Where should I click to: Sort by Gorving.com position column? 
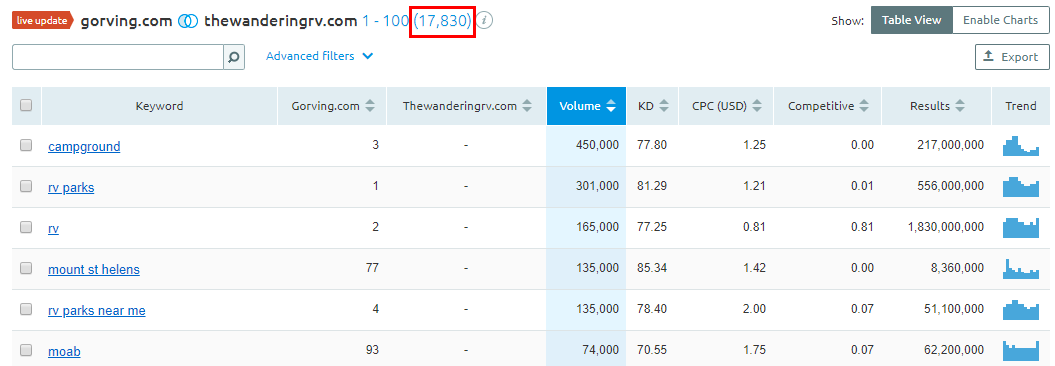click(x=332, y=106)
